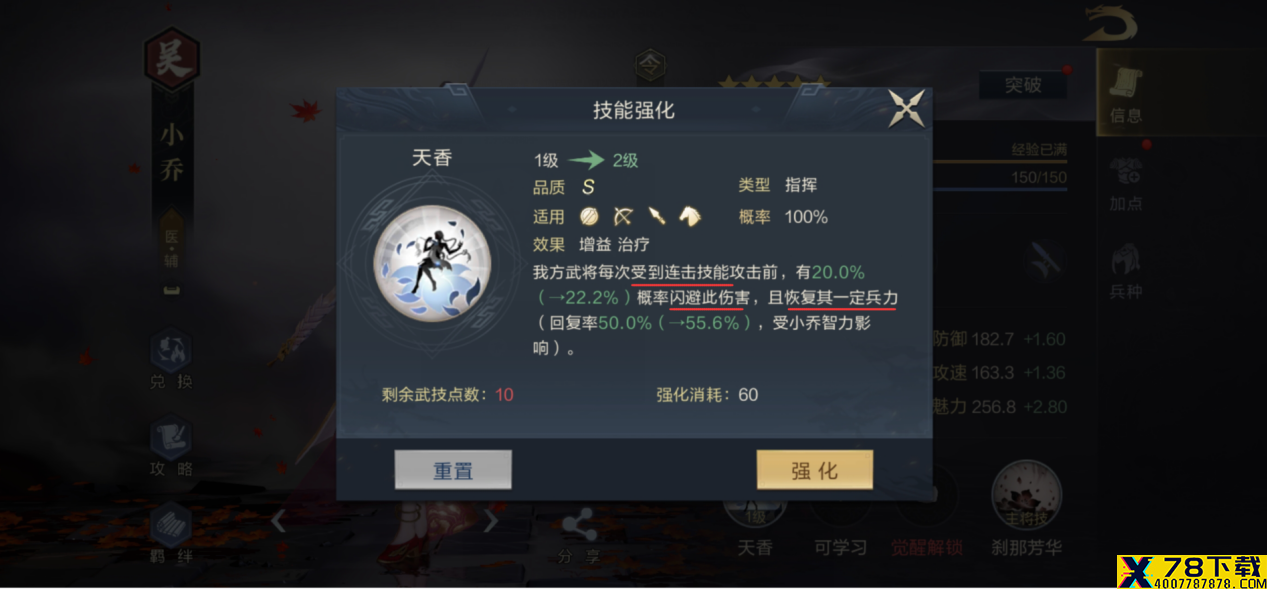Click the 强化 upgrade button

pyautogui.click(x=815, y=470)
